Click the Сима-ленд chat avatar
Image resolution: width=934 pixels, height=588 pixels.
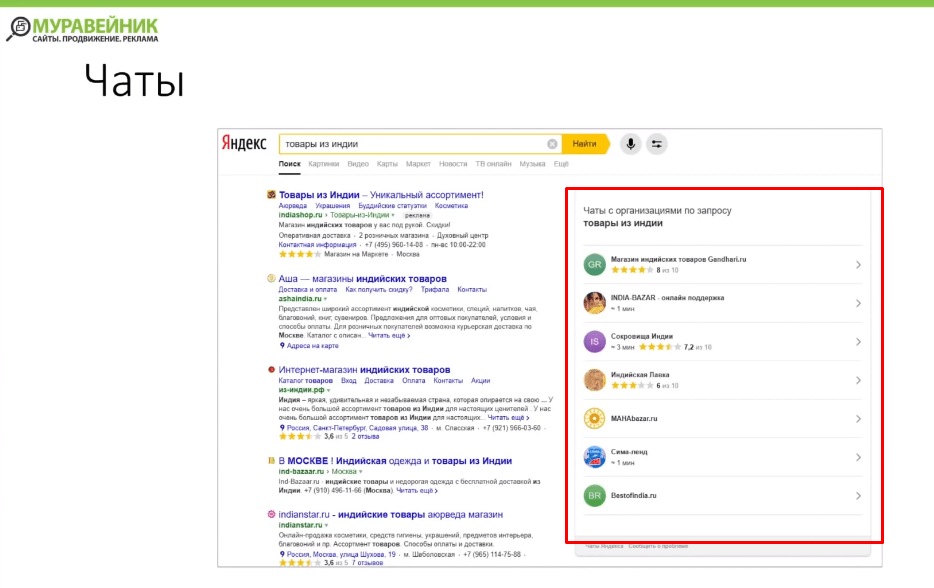[x=594, y=457]
